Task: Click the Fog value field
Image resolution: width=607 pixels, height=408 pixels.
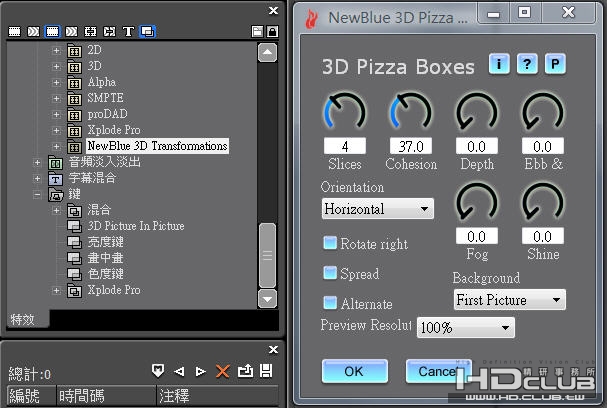Action: click(x=477, y=236)
